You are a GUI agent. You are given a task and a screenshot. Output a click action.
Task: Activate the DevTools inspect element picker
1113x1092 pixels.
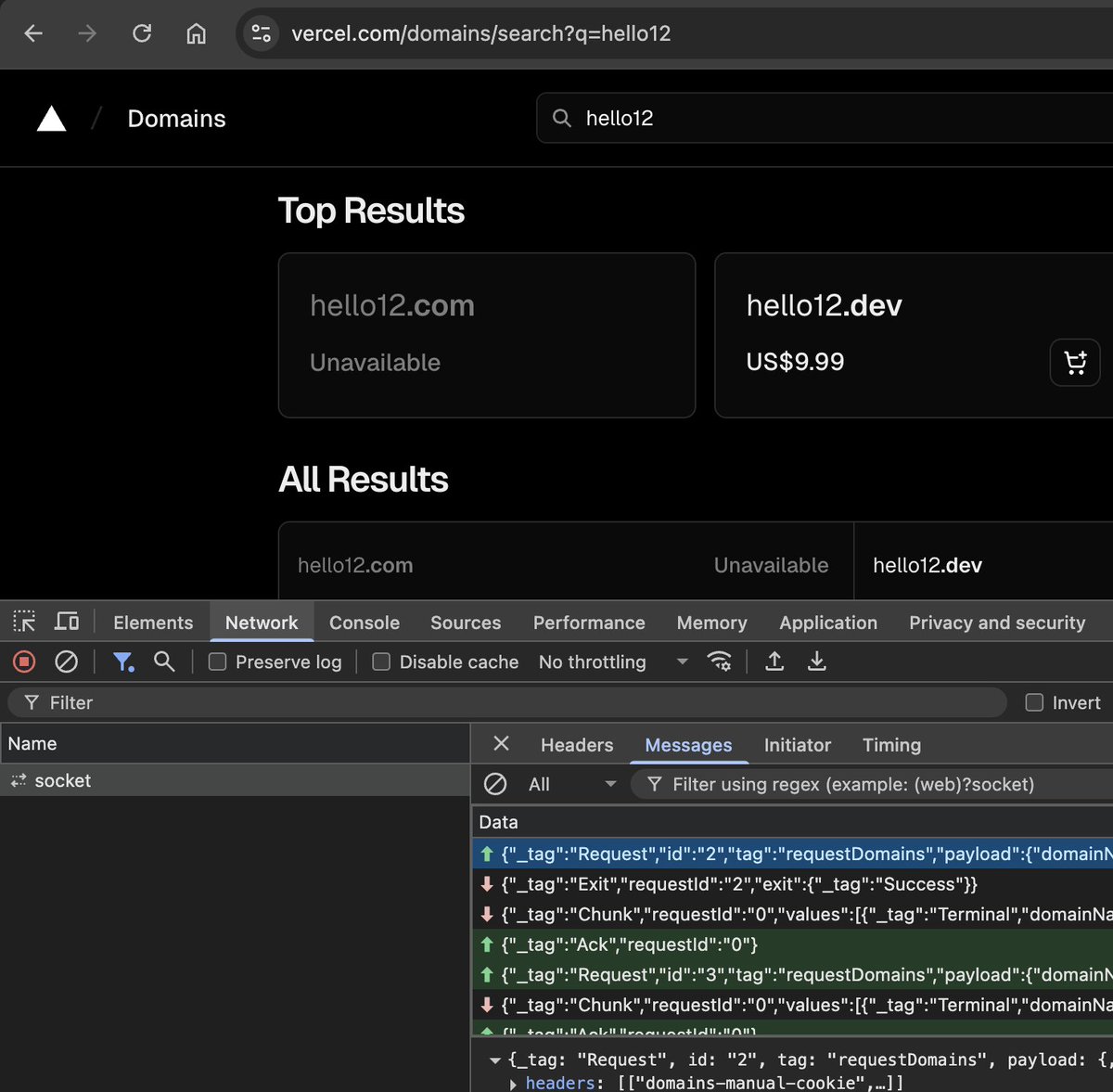tap(25, 622)
